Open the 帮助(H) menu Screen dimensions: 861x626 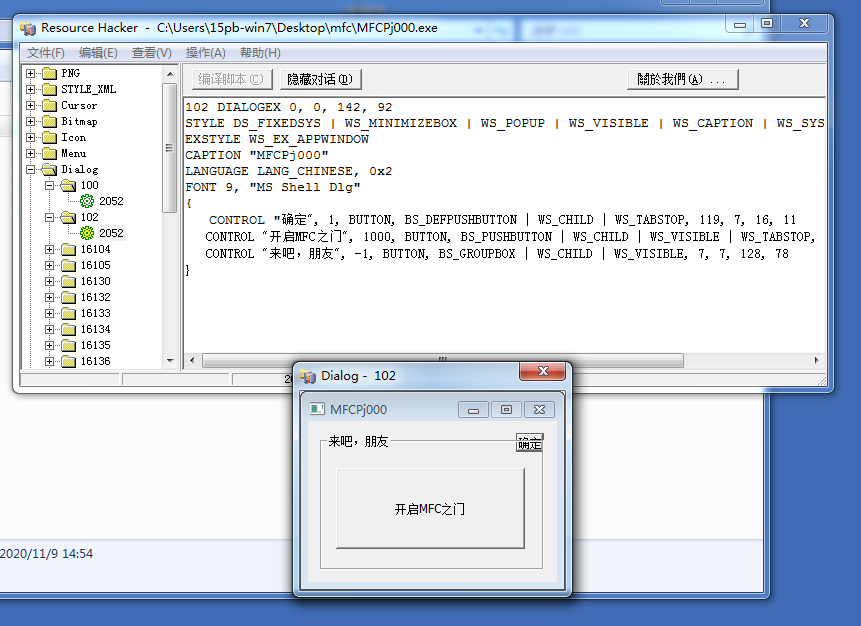point(260,53)
